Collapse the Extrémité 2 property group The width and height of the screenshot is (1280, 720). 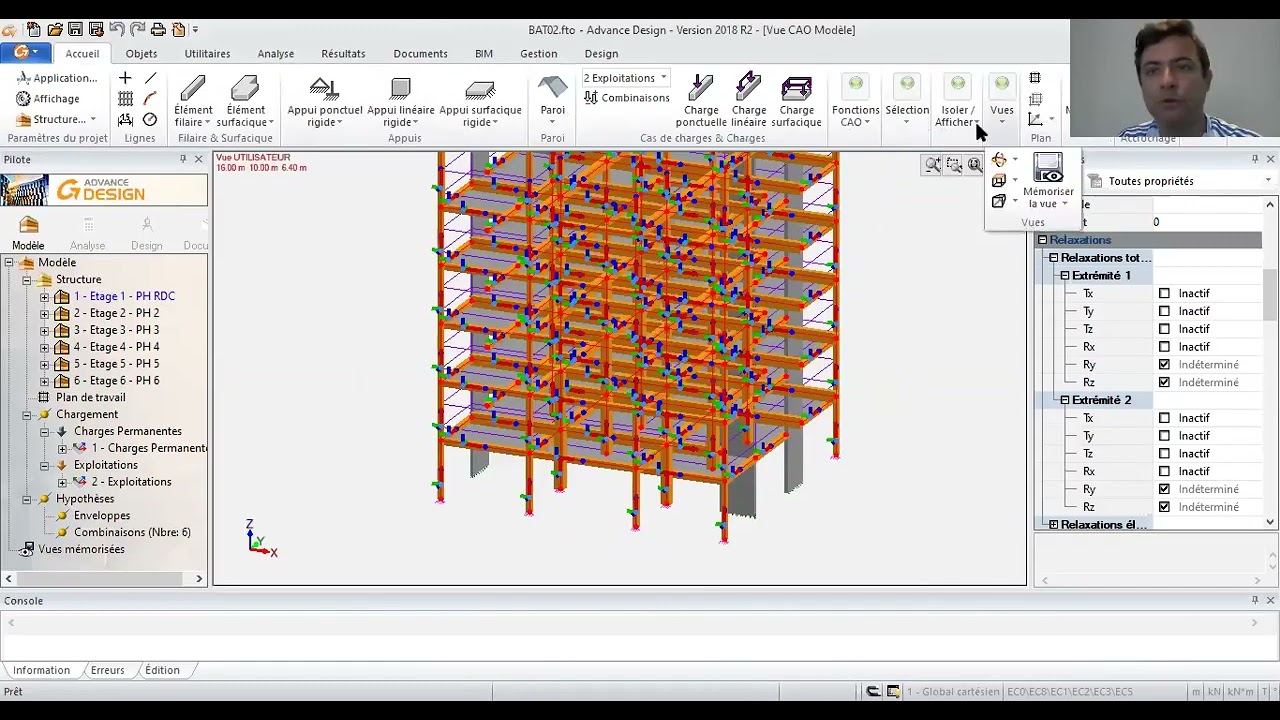1065,400
